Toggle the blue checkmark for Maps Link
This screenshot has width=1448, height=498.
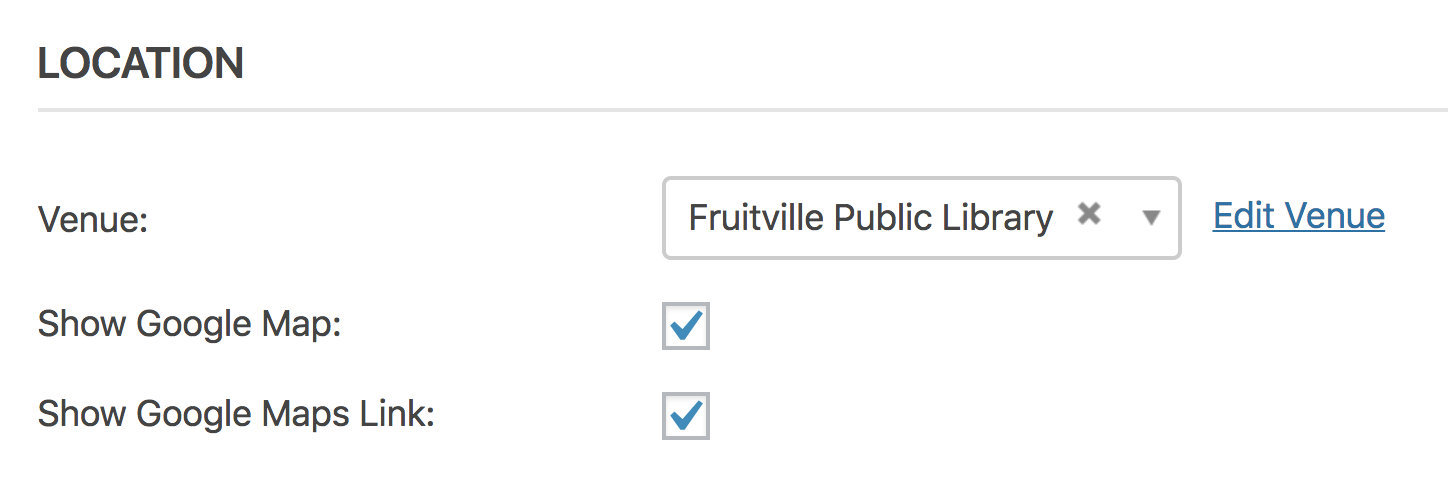point(686,415)
